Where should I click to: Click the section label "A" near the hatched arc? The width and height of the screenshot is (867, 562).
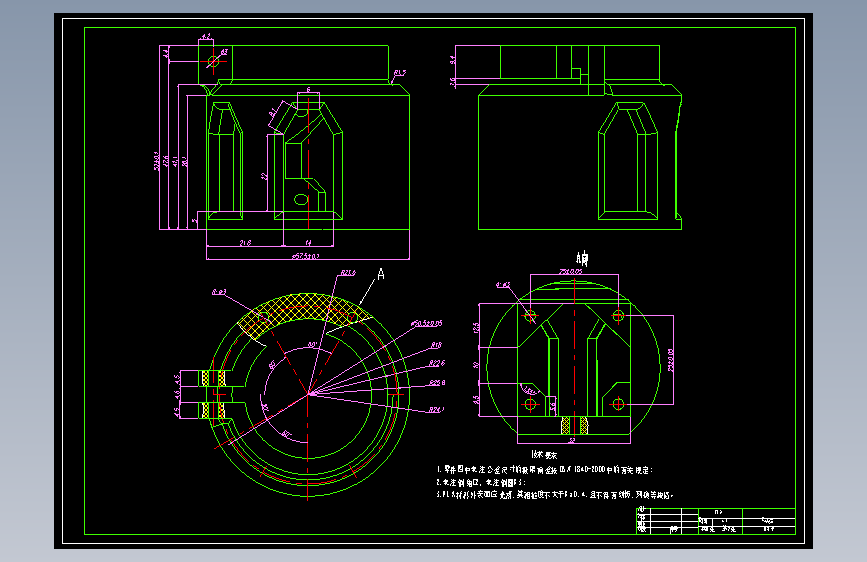[x=380, y=274]
